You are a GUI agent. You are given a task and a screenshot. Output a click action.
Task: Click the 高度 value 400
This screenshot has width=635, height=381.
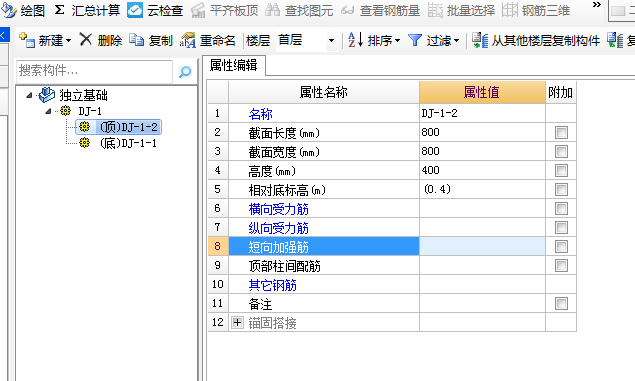(x=482, y=170)
